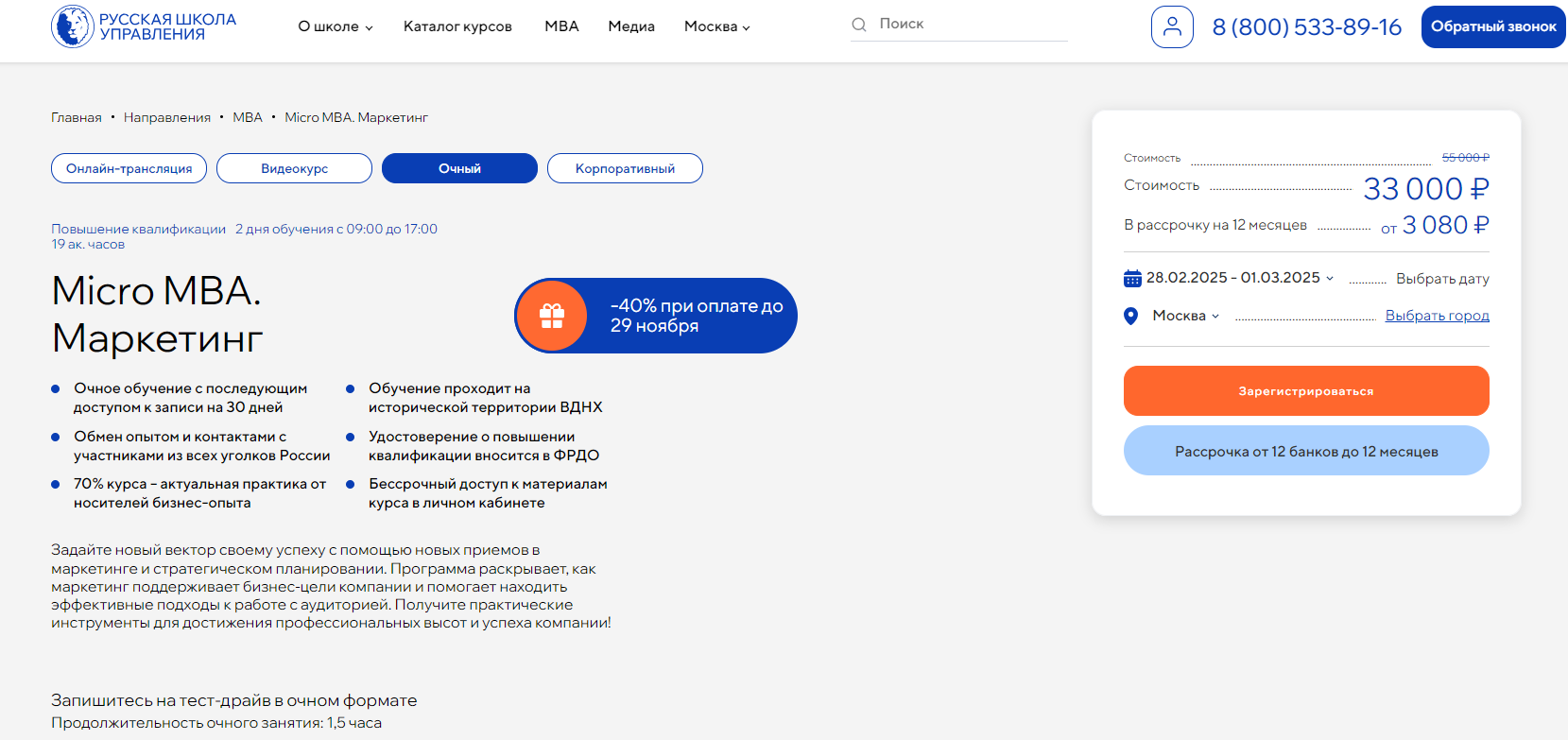Screen dimensions: 1568x740
Task: Expand the 'О школе' menu
Action: (x=336, y=26)
